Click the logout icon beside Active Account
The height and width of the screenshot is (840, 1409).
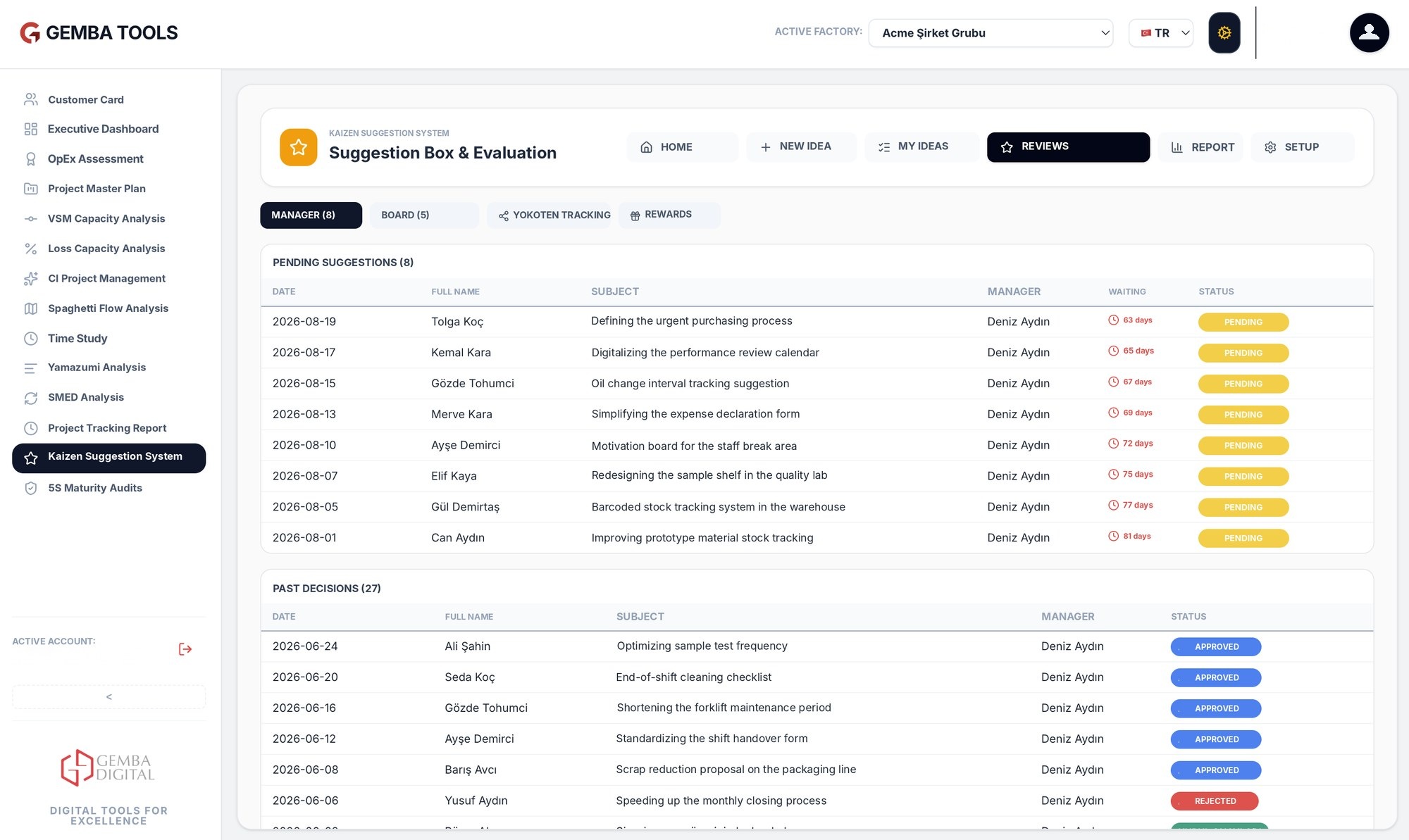(x=185, y=649)
